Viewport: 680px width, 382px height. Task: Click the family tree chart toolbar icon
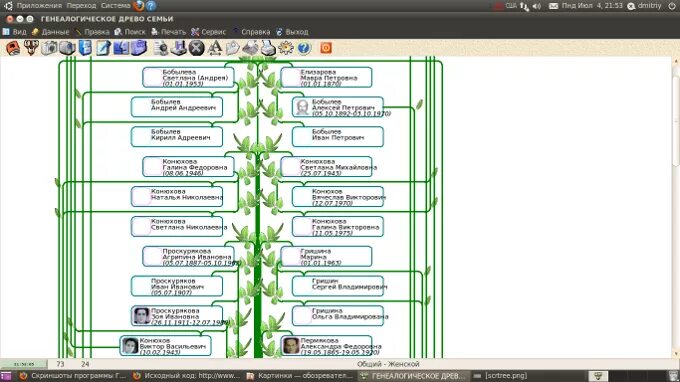point(31,48)
